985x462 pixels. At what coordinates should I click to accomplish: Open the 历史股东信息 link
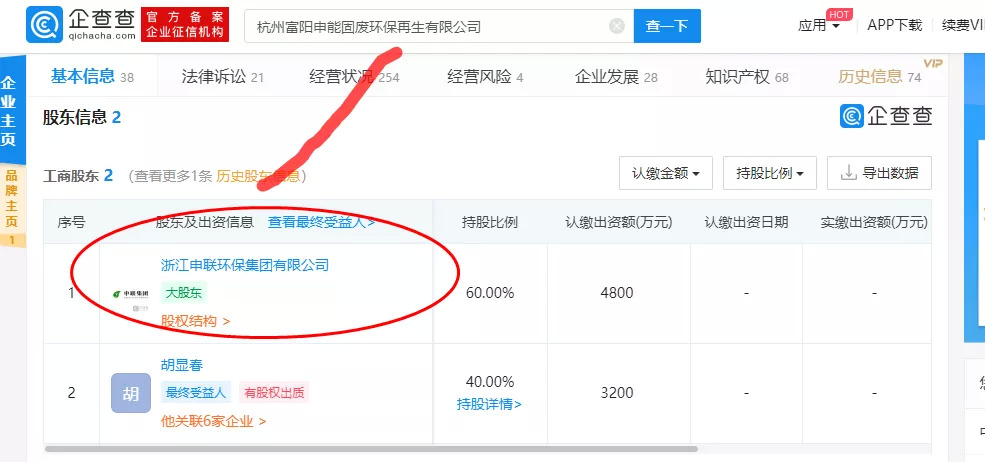pyautogui.click(x=258, y=177)
